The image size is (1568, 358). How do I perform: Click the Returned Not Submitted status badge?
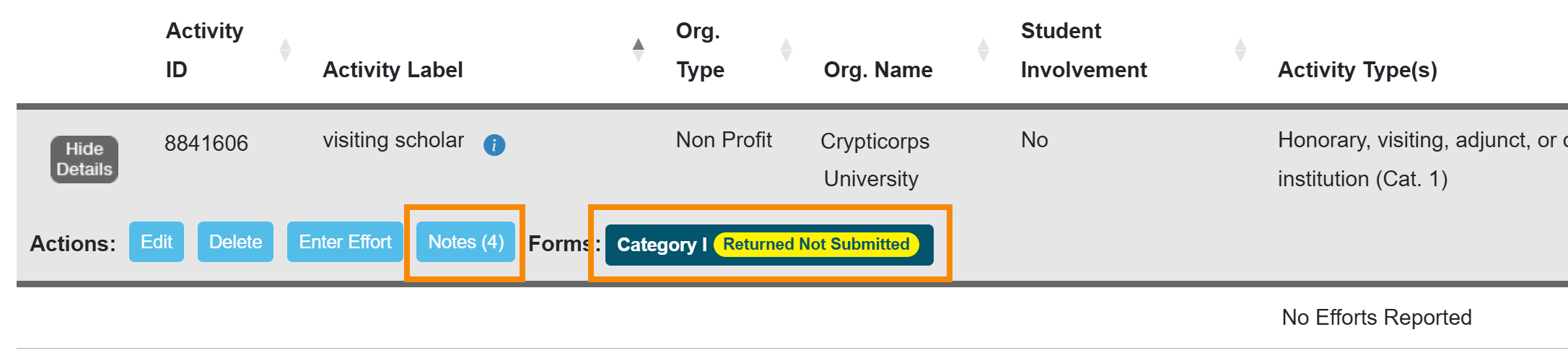click(x=816, y=245)
